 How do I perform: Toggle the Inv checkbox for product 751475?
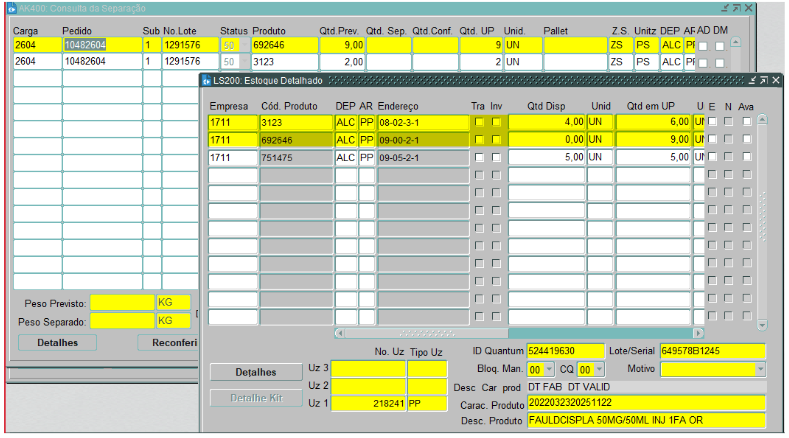497,158
